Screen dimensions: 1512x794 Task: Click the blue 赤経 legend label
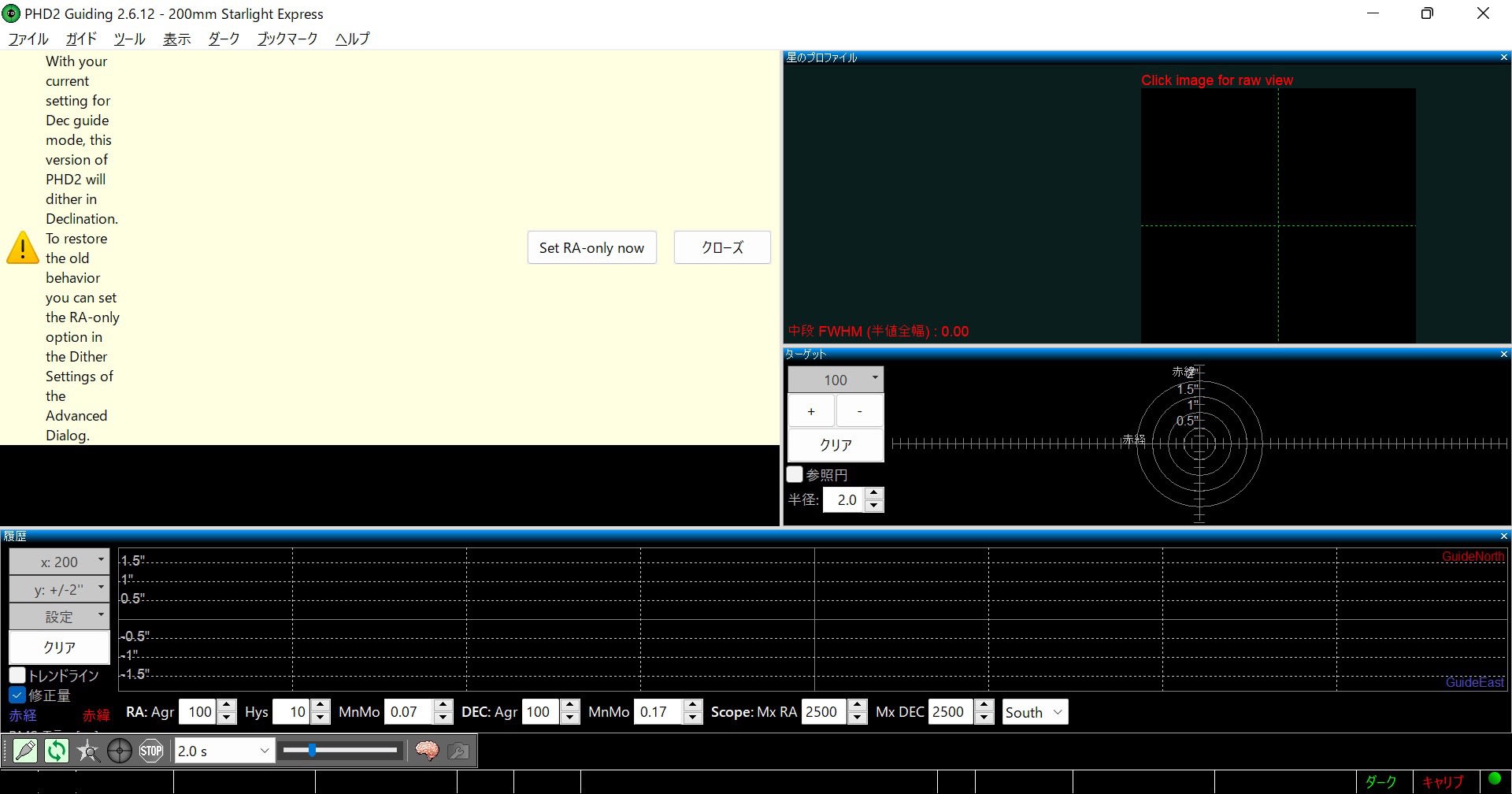click(x=23, y=715)
